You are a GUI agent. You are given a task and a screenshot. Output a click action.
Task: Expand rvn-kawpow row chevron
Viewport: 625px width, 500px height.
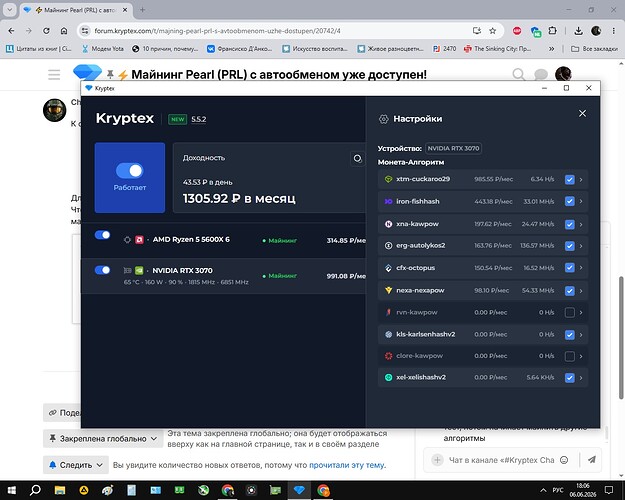click(581, 312)
